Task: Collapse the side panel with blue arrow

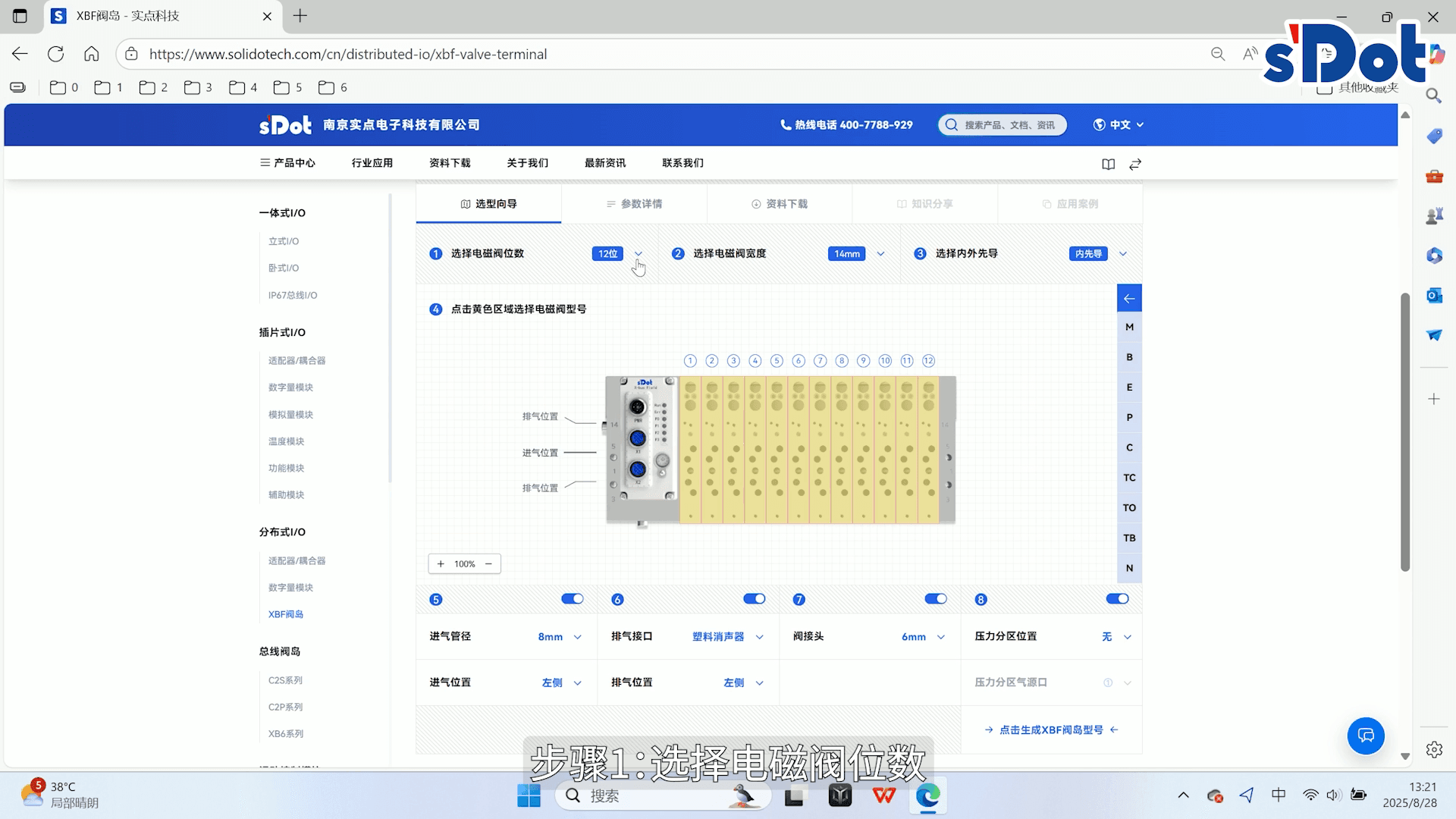Action: 1129,298
